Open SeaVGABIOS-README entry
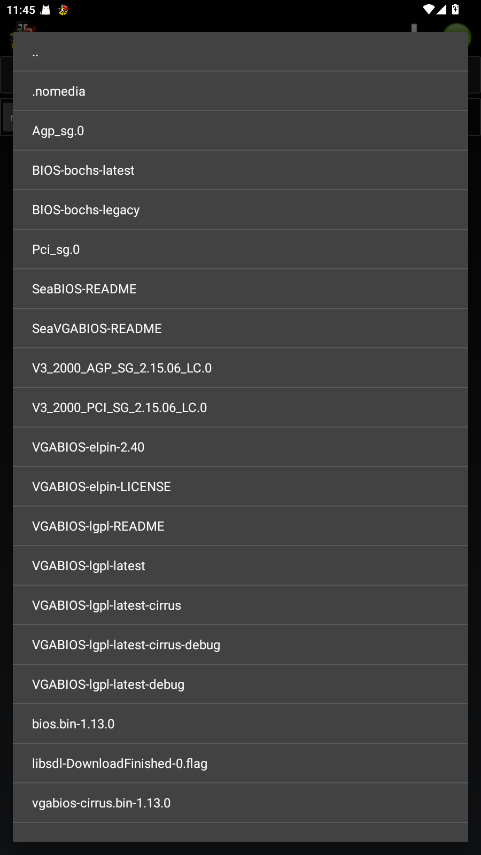Viewport: 481px width, 855px height. coord(240,328)
